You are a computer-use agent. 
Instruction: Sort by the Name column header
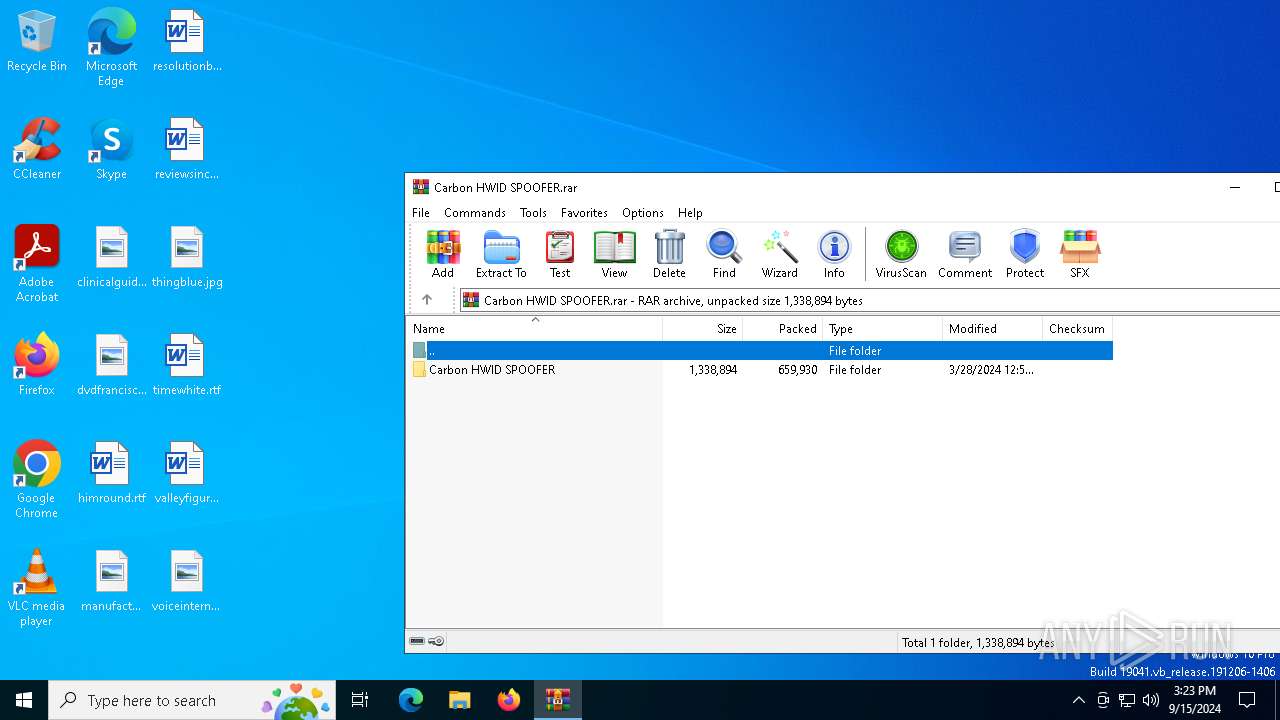coord(535,329)
